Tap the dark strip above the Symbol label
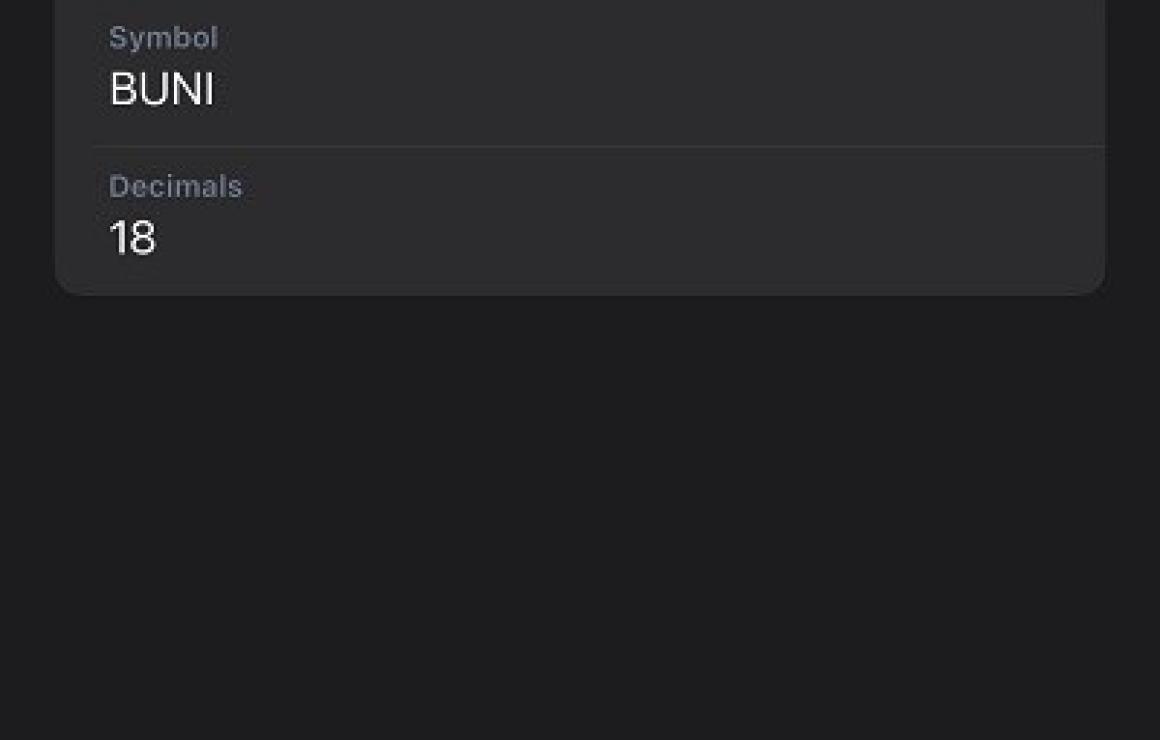Viewport: 1160px width, 740px height. click(x=580, y=11)
